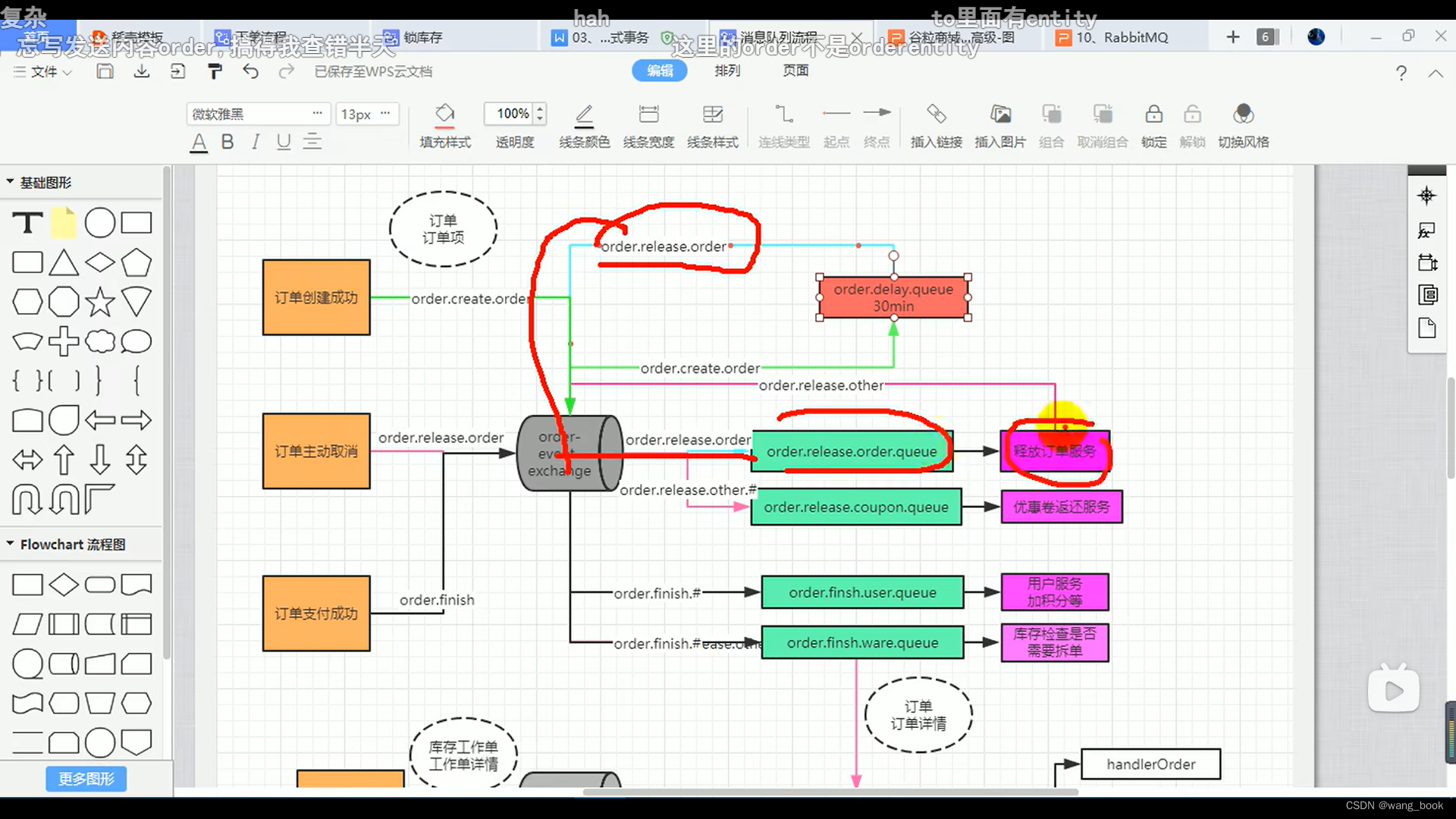The width and height of the screenshot is (1456, 819).
Task: Collapse the ribbon with the up chevron
Action: pos(1436,74)
